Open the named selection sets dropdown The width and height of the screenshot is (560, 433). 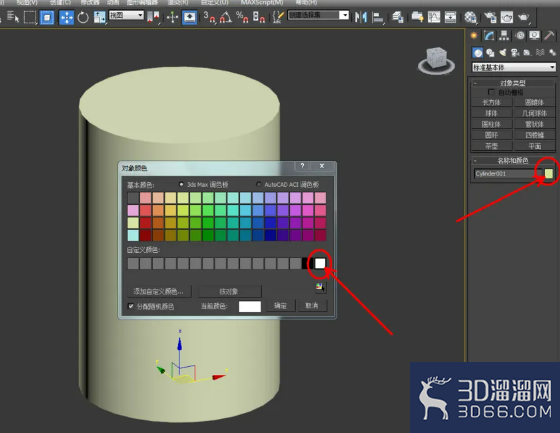coord(318,15)
